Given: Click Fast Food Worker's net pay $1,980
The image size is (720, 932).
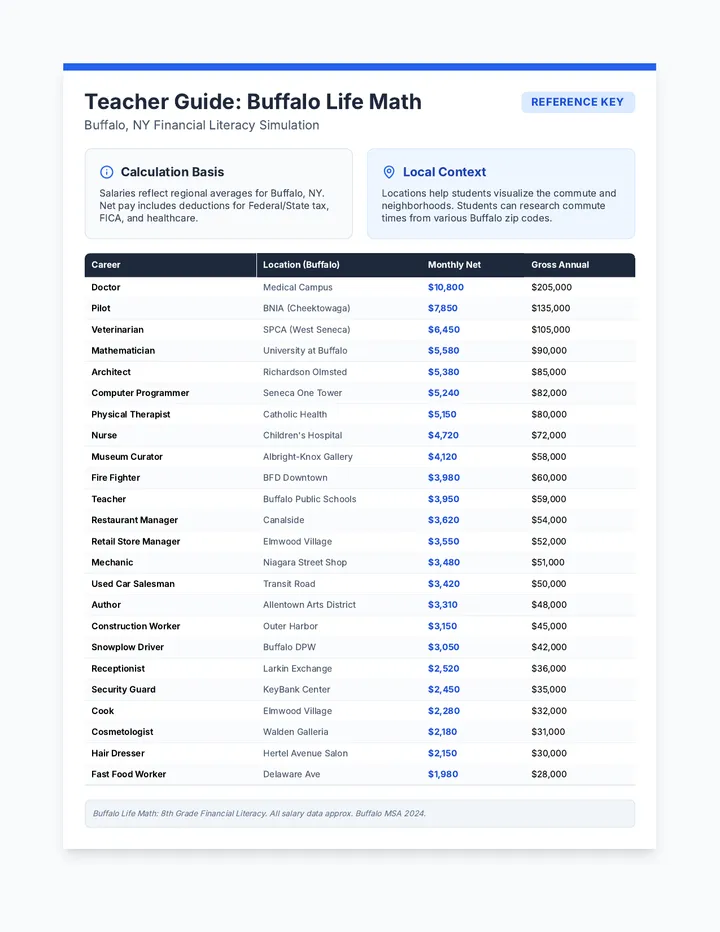Looking at the screenshot, I should 443,774.
